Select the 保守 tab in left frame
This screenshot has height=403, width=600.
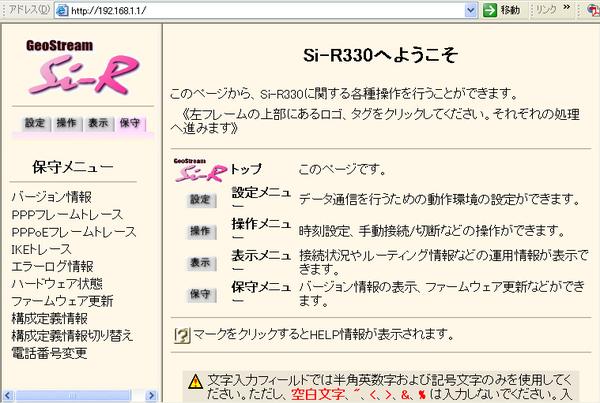[130, 123]
